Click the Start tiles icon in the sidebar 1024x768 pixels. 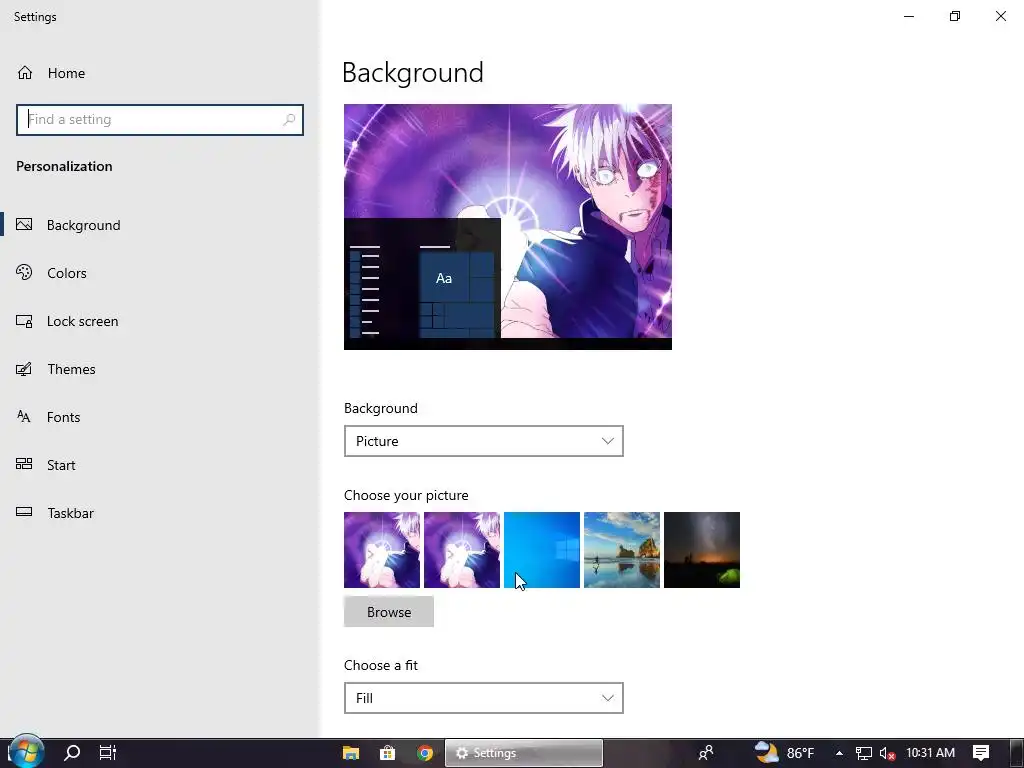point(24,464)
